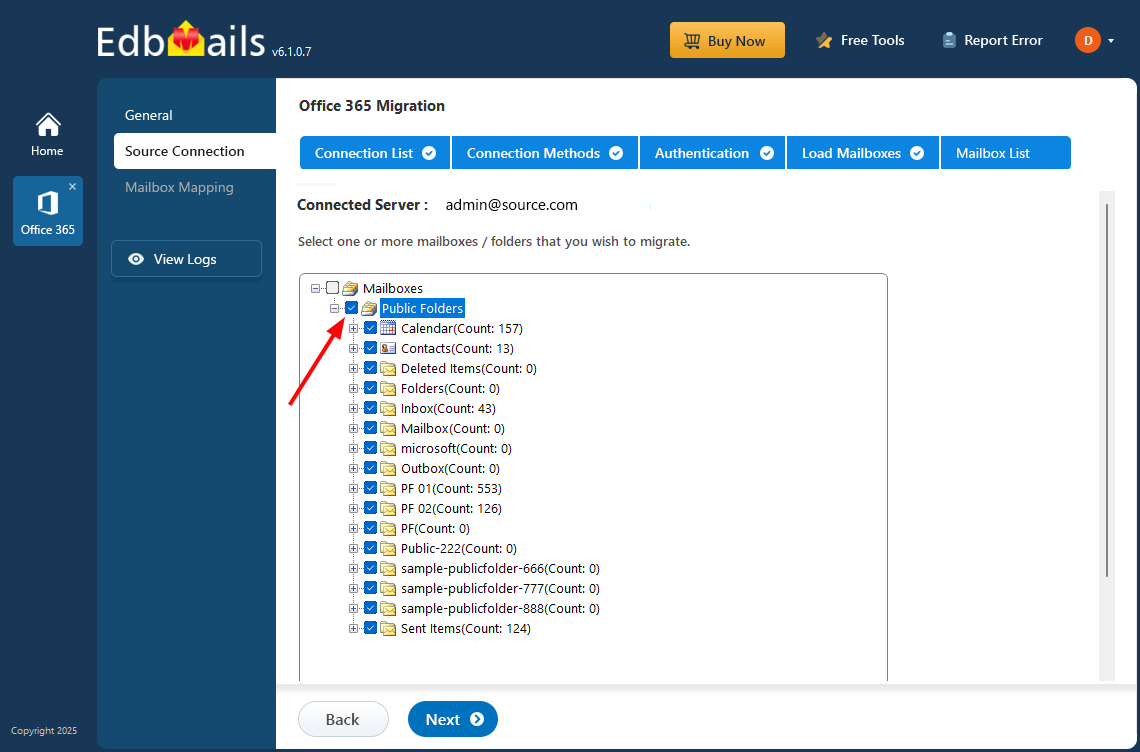Expand the sample-publicfolder-777 tree node
This screenshot has width=1140, height=752.
(353, 588)
